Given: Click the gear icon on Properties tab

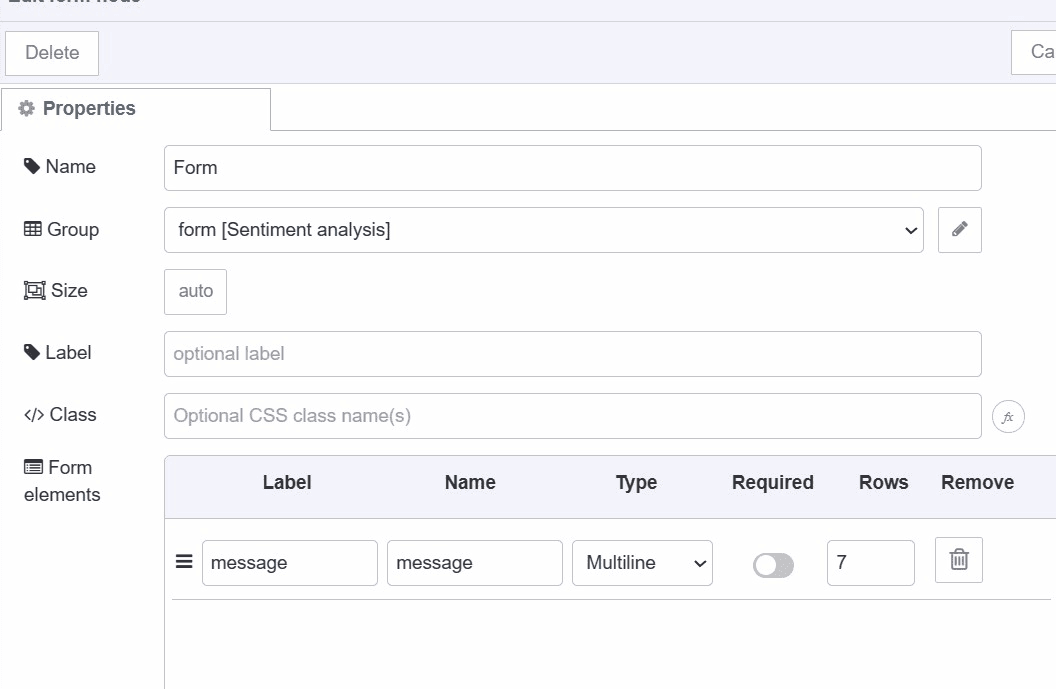Looking at the screenshot, I should pos(27,108).
